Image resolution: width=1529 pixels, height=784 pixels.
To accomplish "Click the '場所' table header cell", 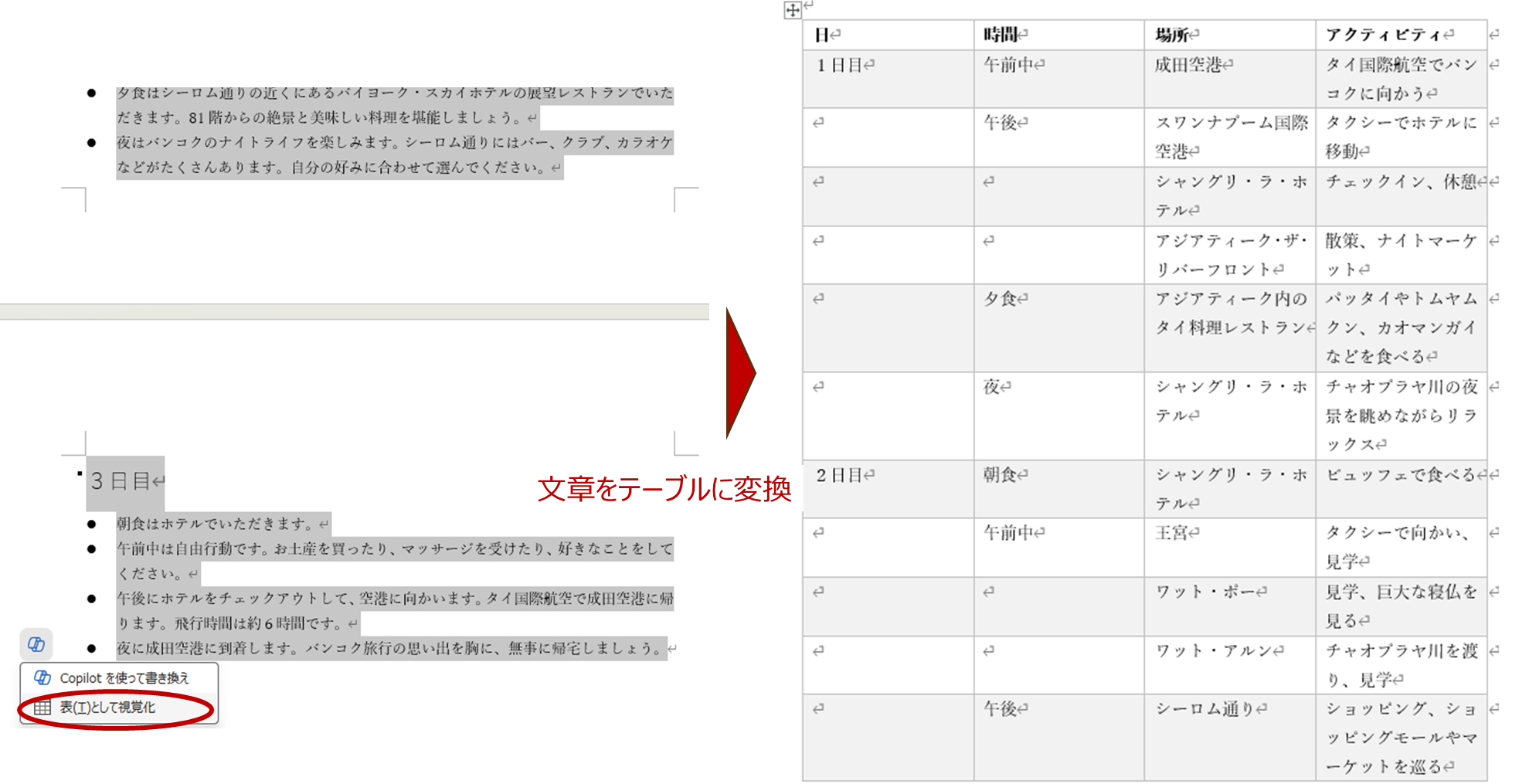I will click(x=1230, y=35).
